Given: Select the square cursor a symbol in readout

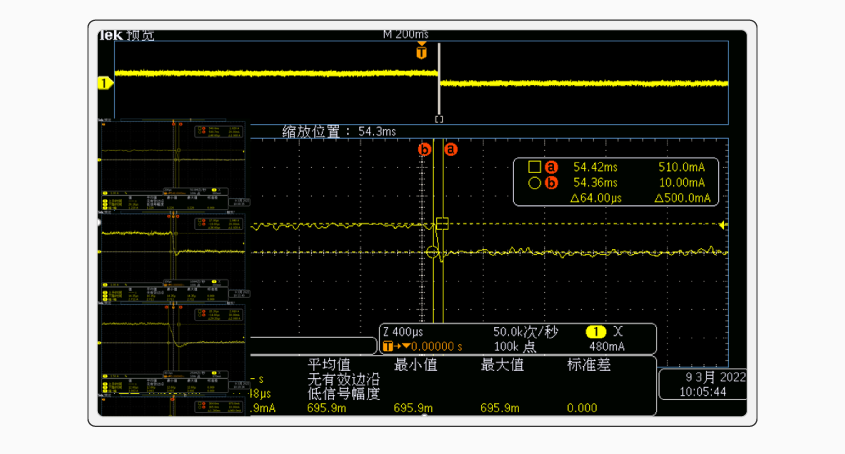Looking at the screenshot, I should click(x=534, y=167).
